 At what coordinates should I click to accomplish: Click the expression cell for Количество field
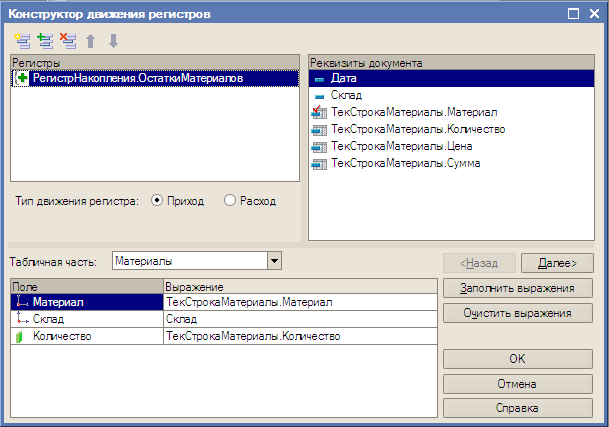300,336
